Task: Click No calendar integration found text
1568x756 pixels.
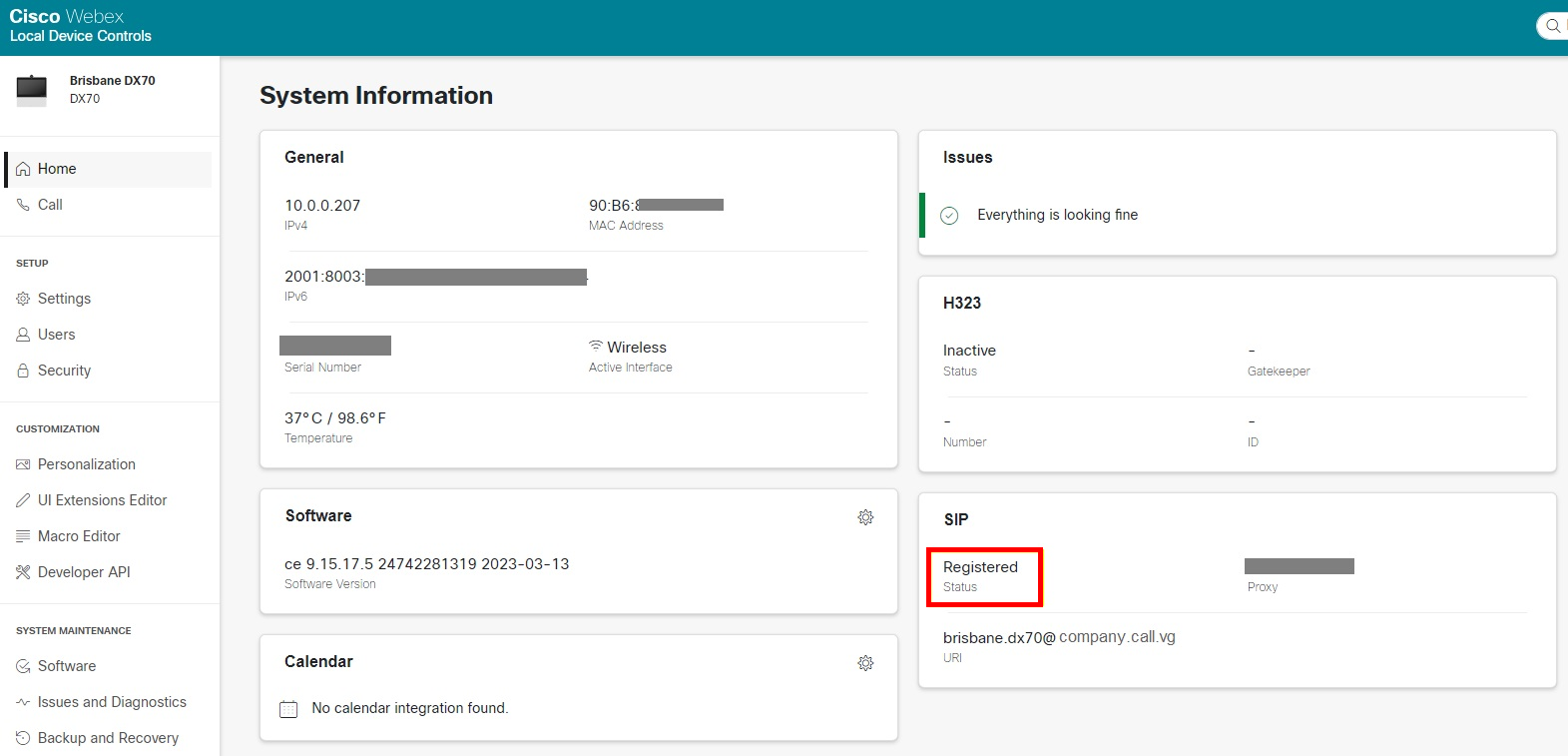Action: coord(410,708)
